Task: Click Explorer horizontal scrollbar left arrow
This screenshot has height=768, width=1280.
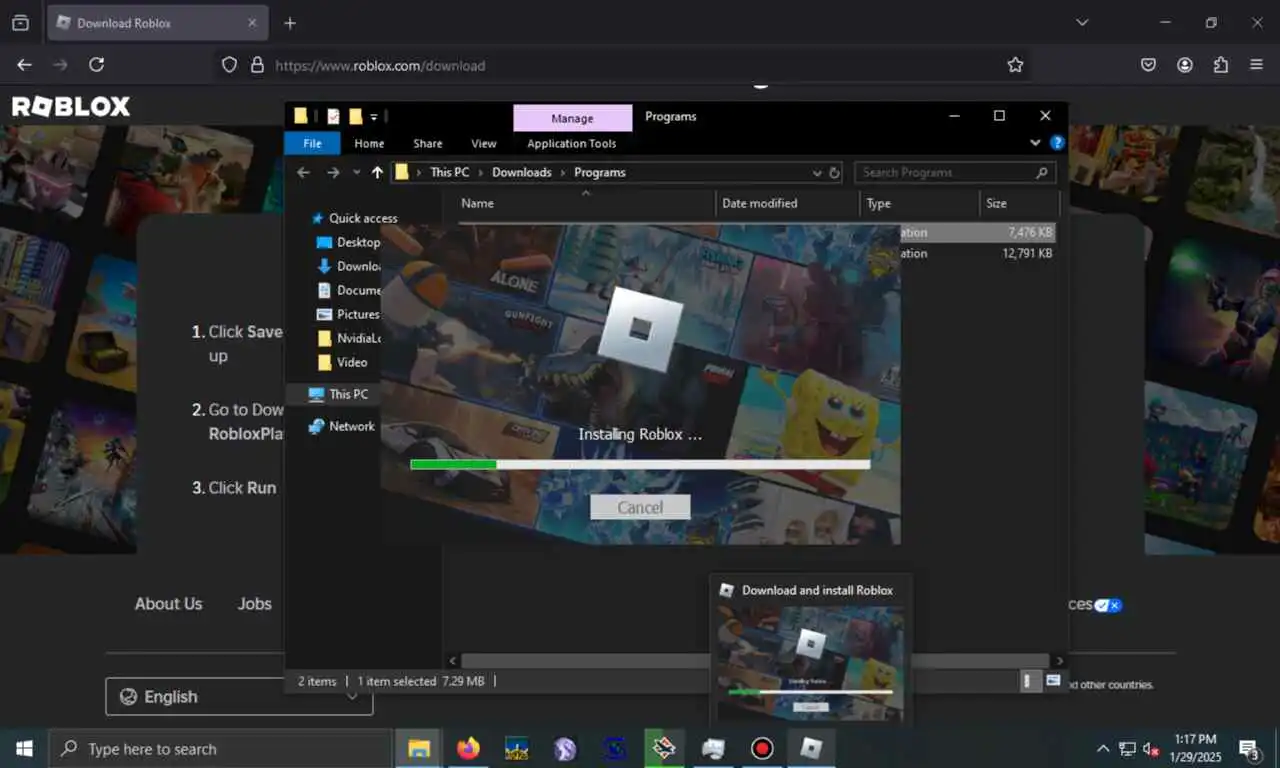Action: [x=453, y=661]
